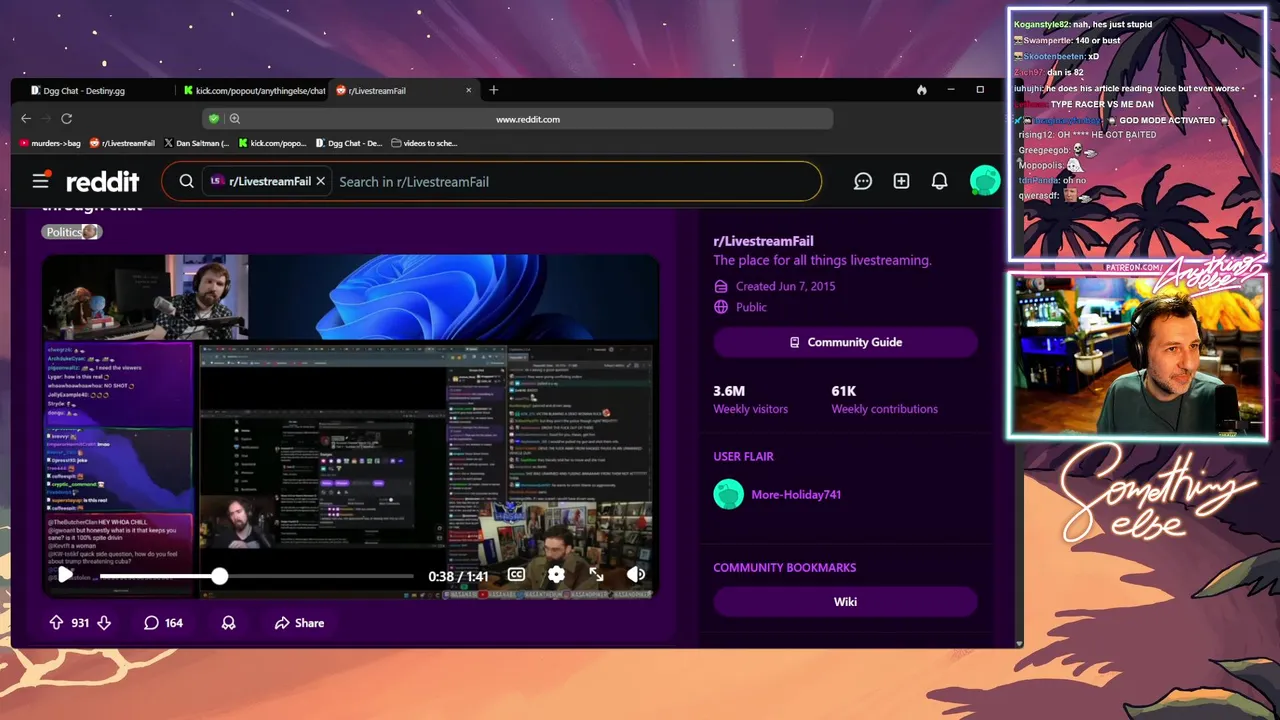This screenshot has width=1280, height=720.
Task: Share the post
Action: (x=299, y=622)
